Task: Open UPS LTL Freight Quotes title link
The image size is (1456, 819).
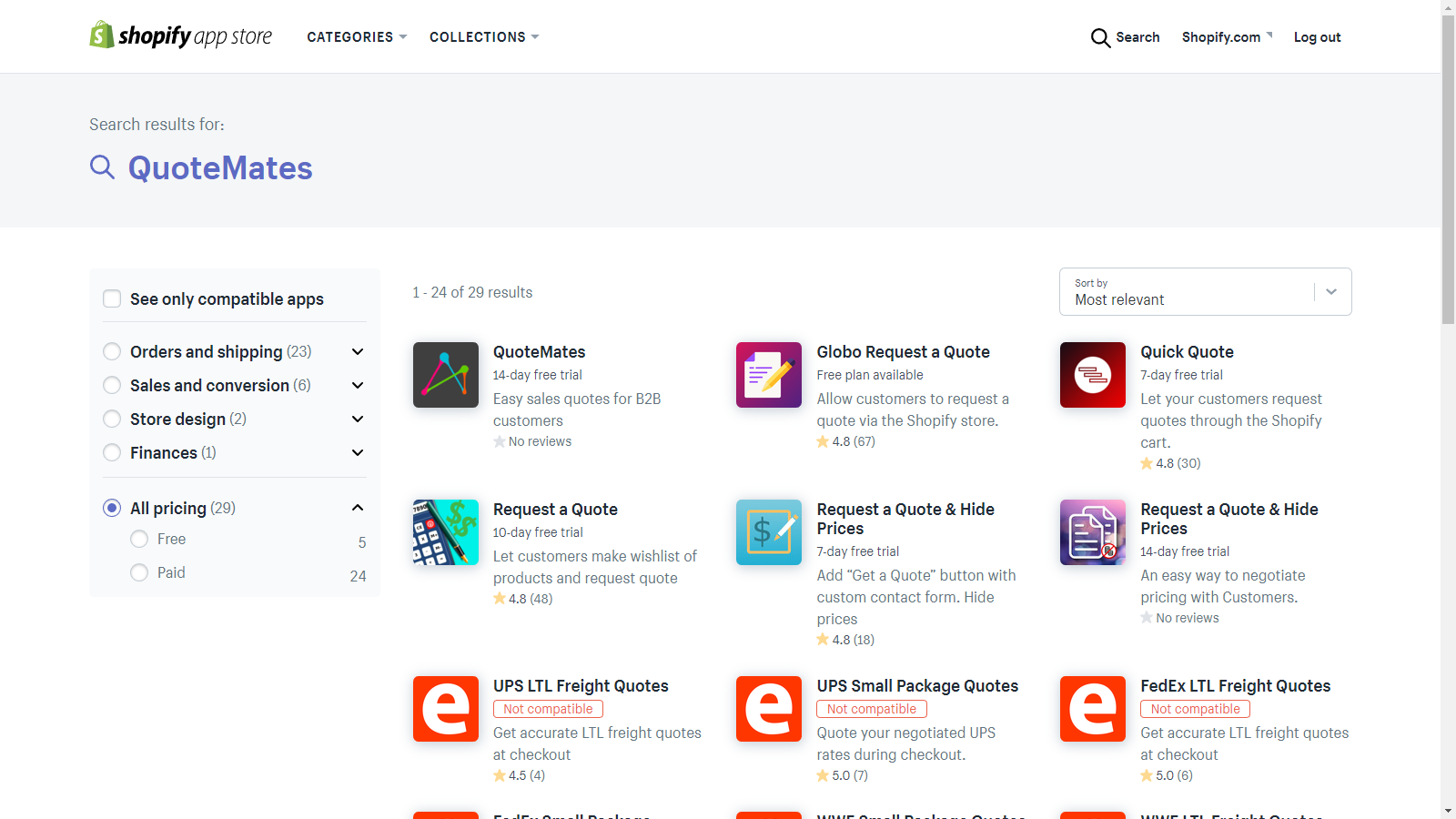Action: pyautogui.click(x=581, y=686)
